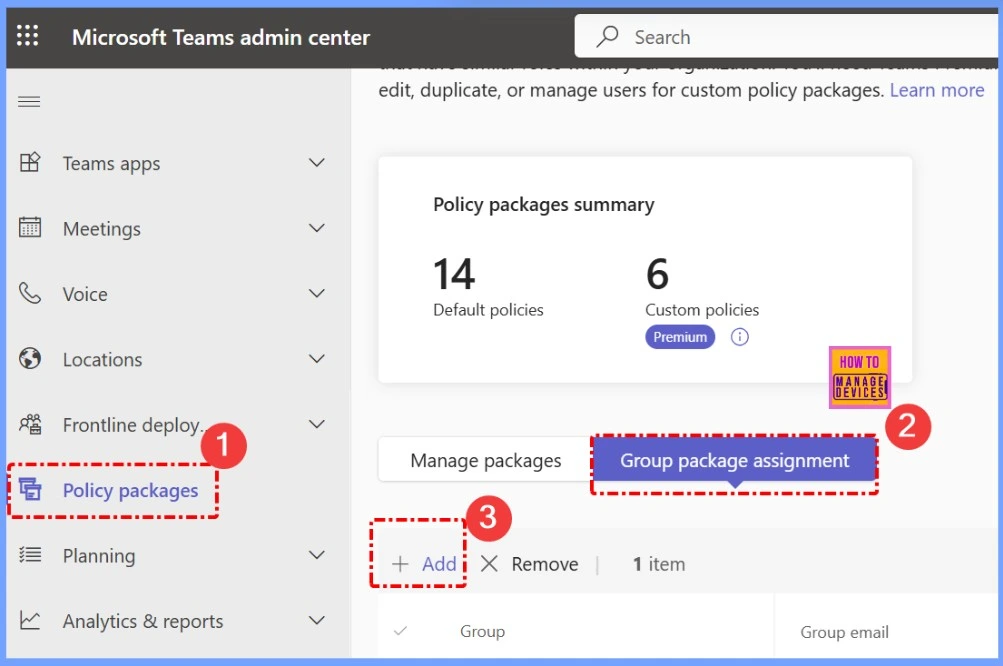Expand the Meetings chevron
1003x666 pixels.
tap(317, 228)
